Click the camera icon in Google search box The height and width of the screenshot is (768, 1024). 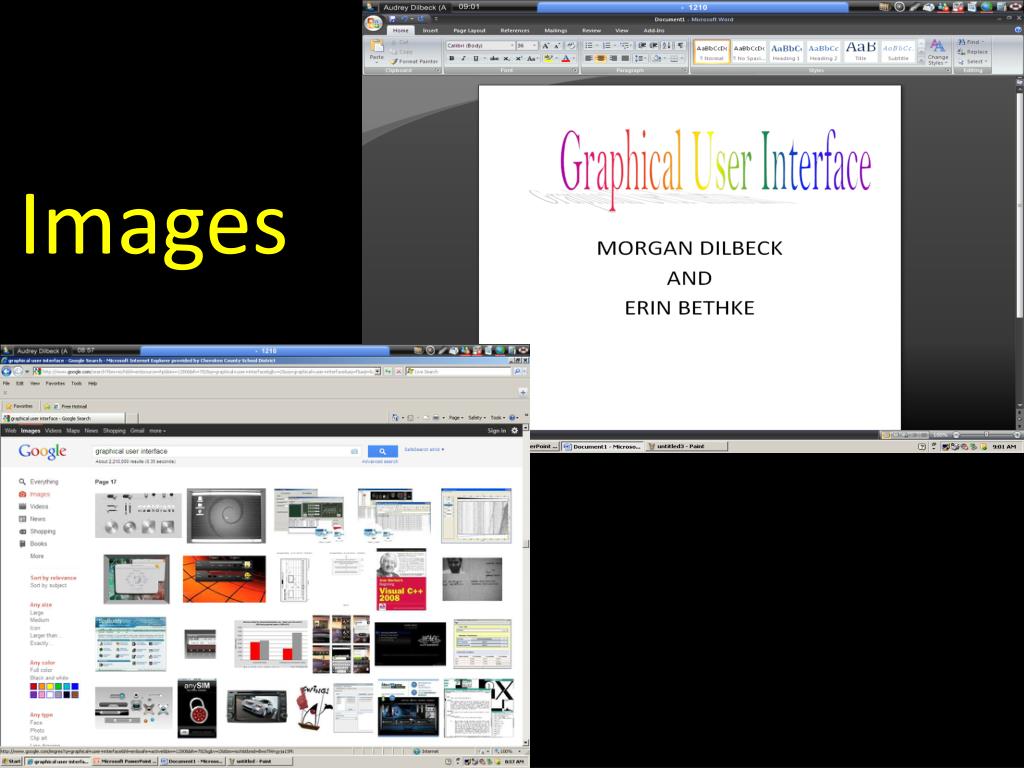355,451
